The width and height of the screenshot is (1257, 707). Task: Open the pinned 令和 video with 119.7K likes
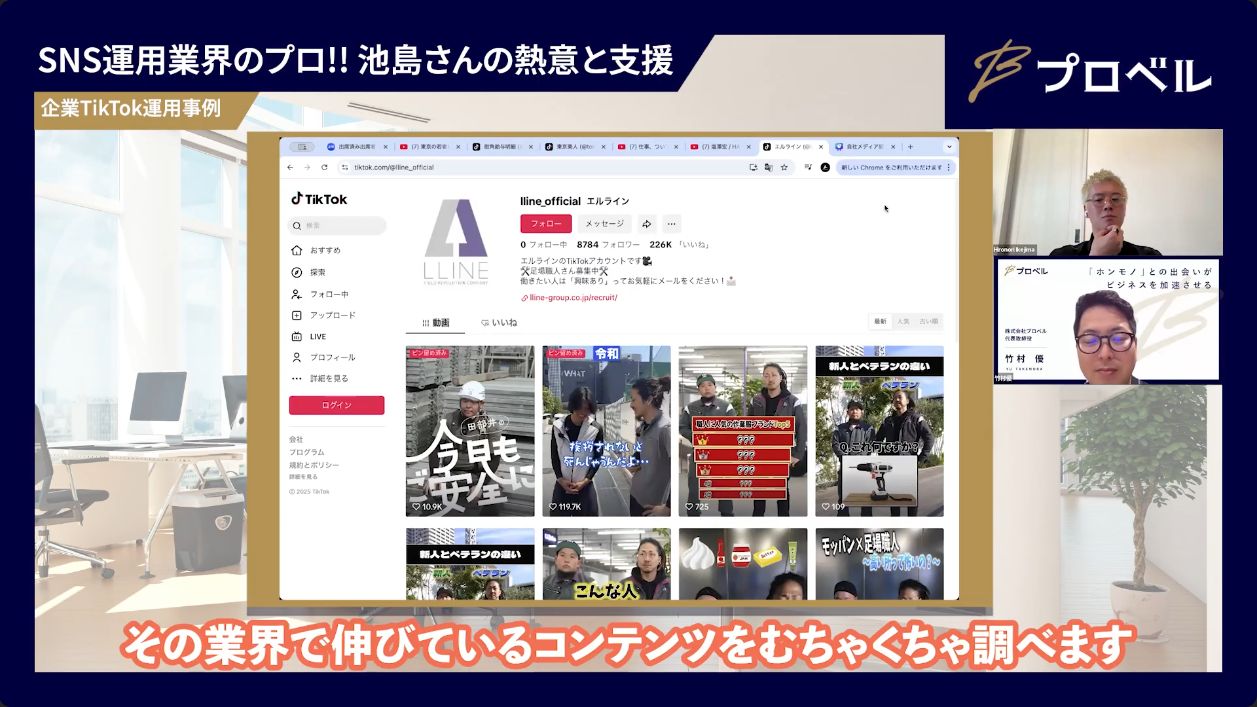(x=607, y=431)
